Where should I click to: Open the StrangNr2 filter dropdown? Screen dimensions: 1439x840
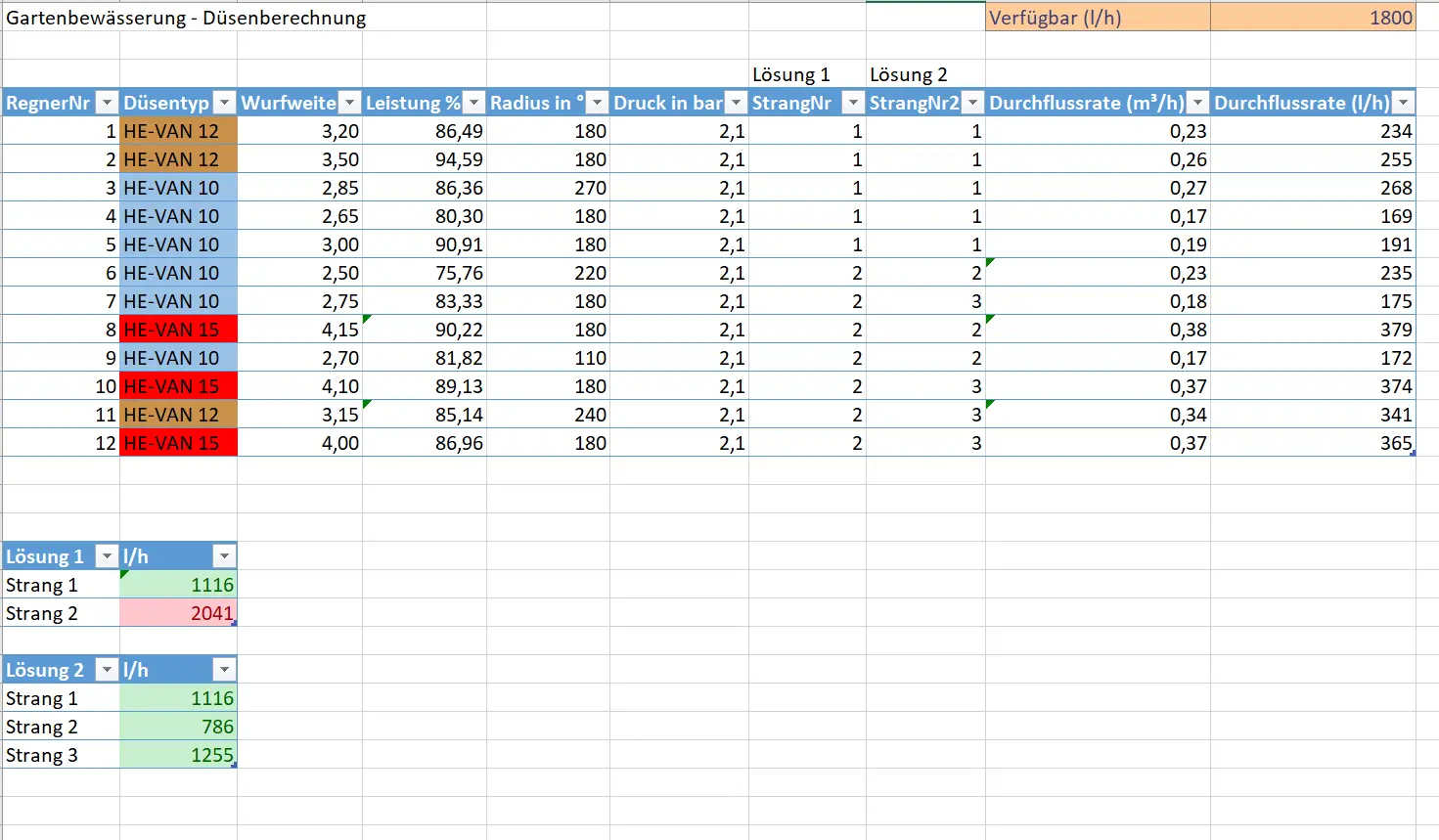972,103
